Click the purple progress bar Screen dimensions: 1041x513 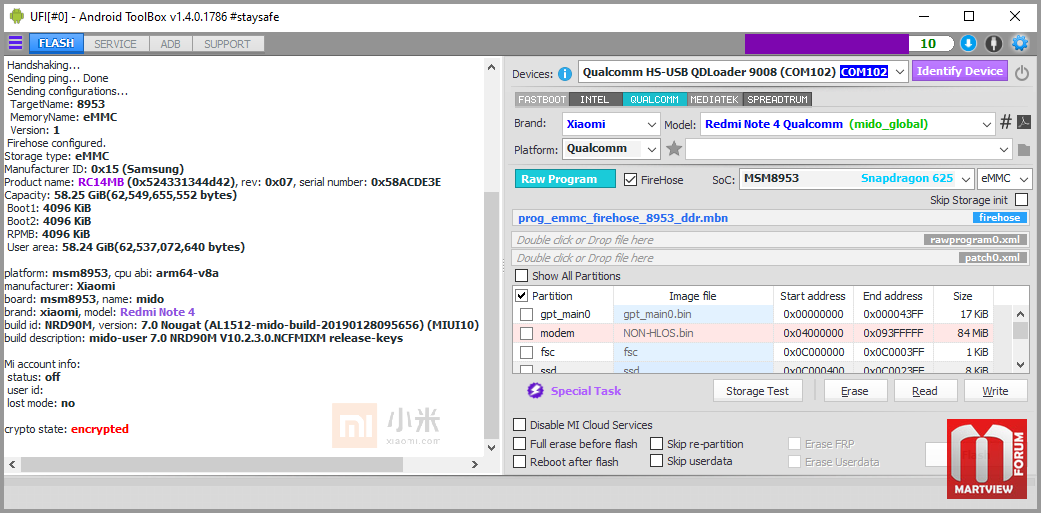click(x=827, y=44)
